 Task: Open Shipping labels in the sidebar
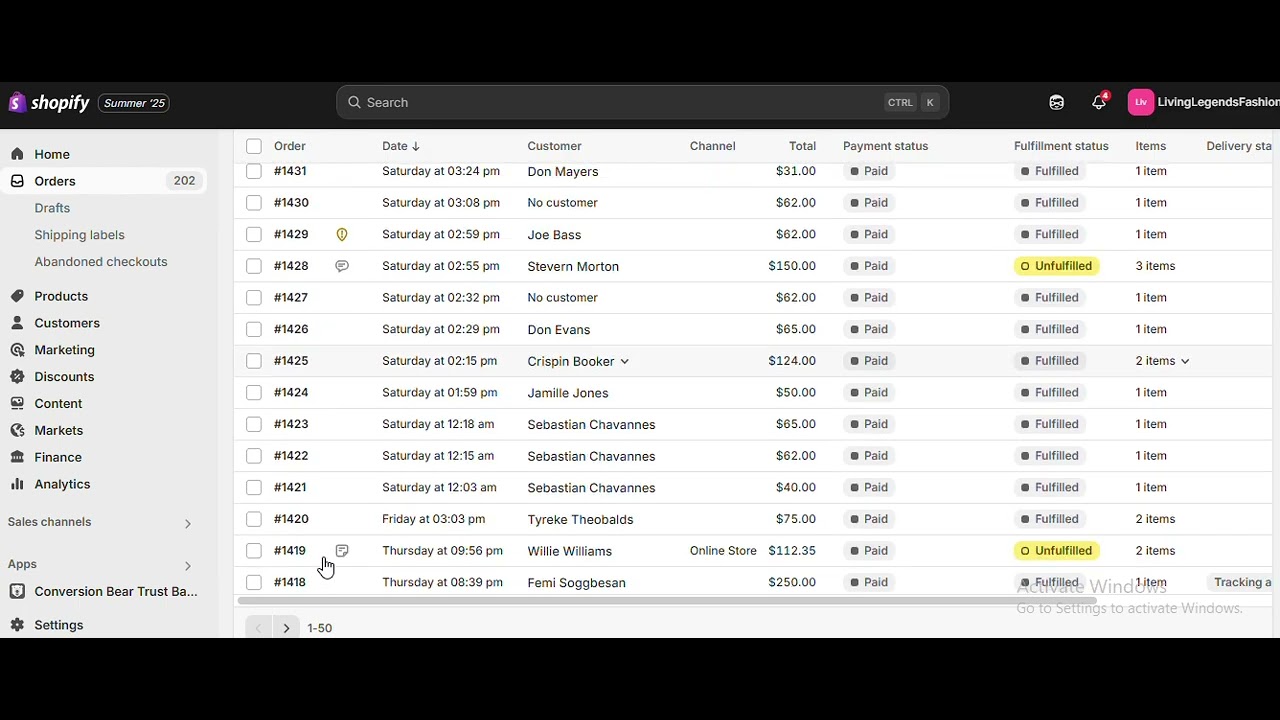pos(79,235)
